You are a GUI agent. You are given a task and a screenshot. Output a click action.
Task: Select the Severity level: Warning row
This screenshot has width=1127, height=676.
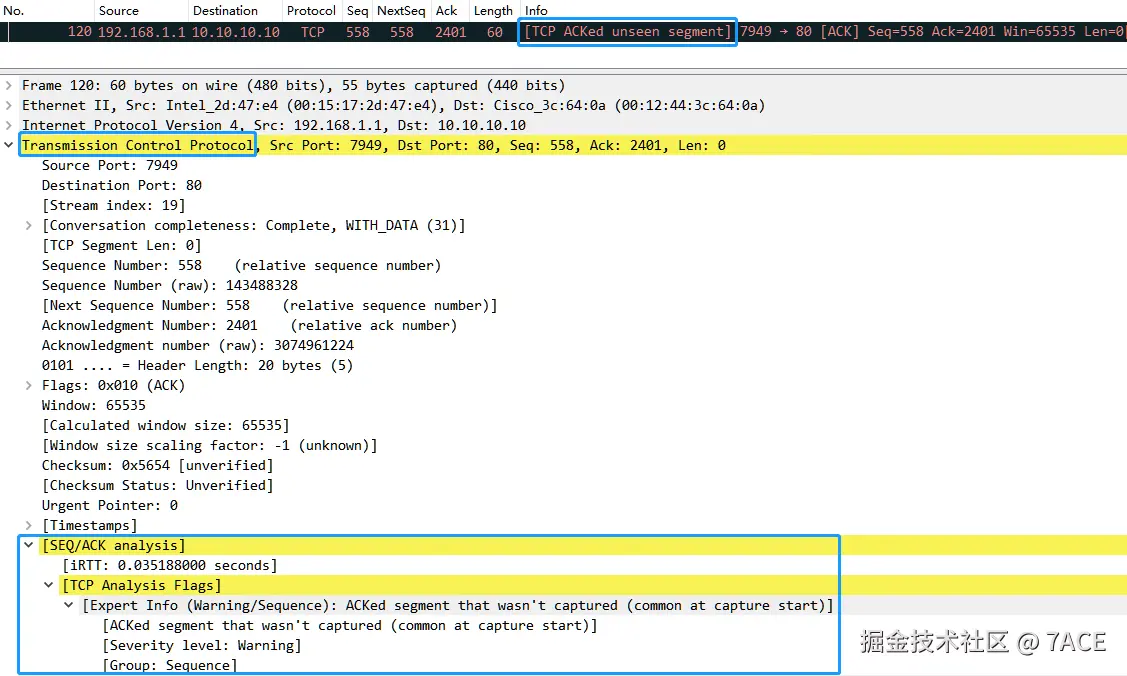point(202,646)
